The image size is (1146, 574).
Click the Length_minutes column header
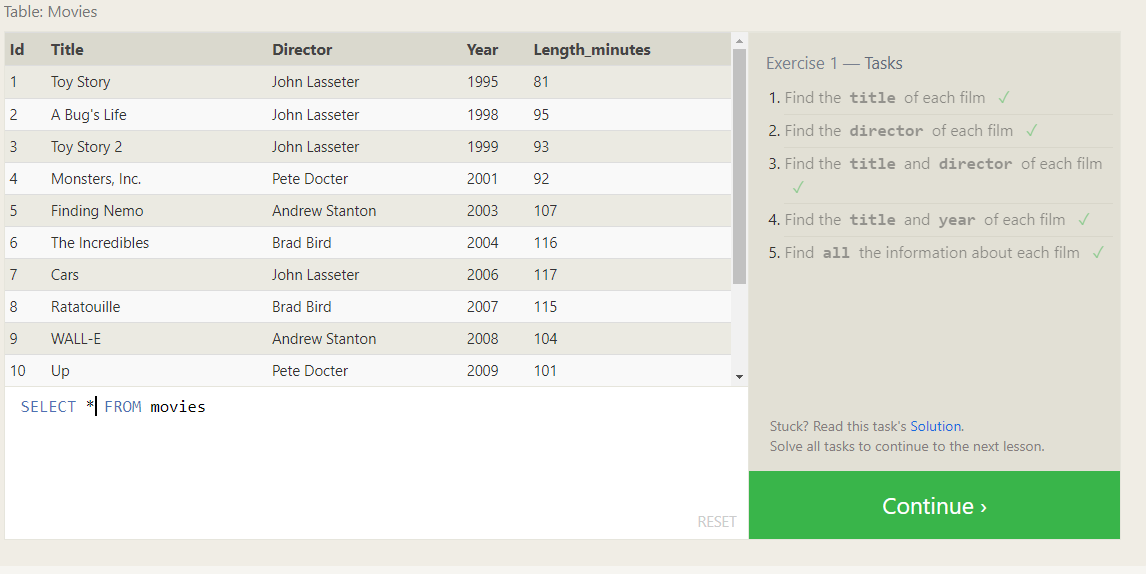592,50
